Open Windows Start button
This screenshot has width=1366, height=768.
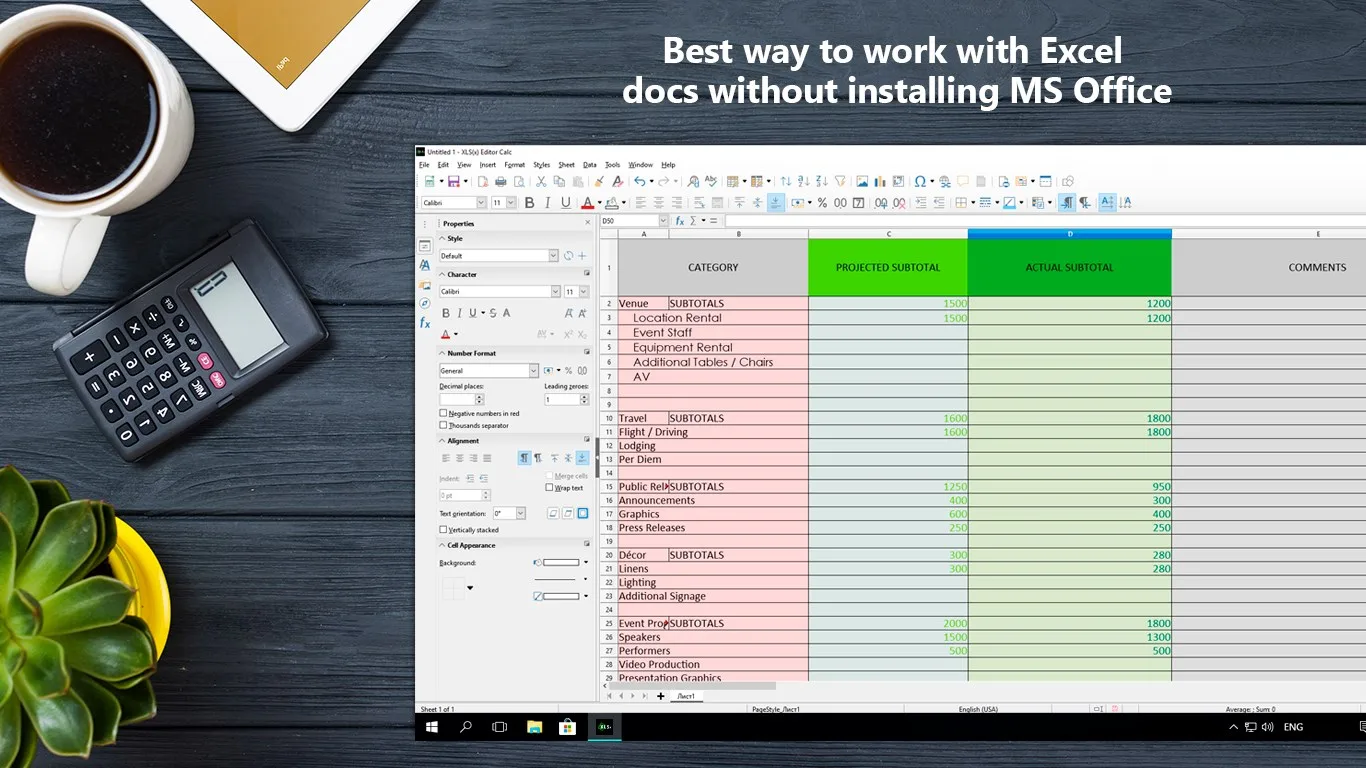click(x=433, y=727)
